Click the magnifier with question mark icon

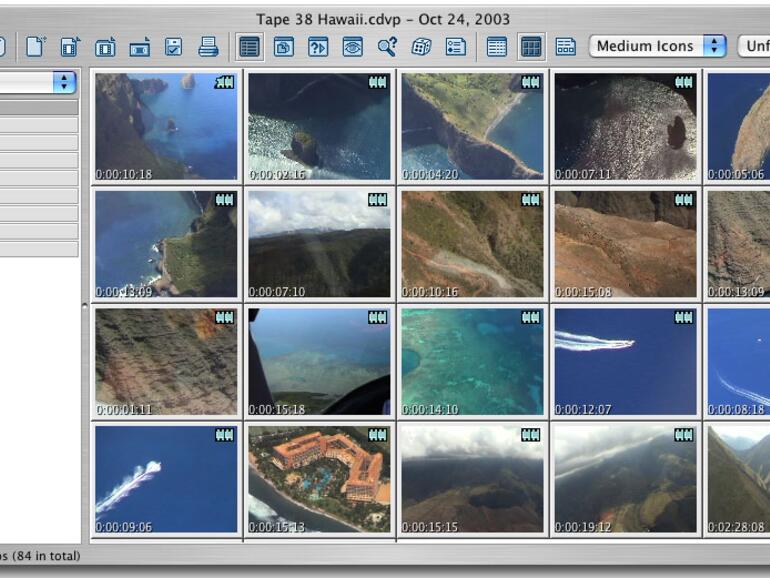click(x=387, y=47)
